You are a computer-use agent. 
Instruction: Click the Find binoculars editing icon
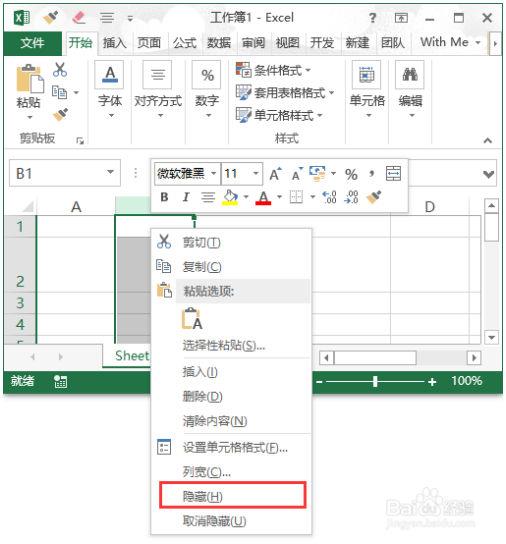[410, 75]
